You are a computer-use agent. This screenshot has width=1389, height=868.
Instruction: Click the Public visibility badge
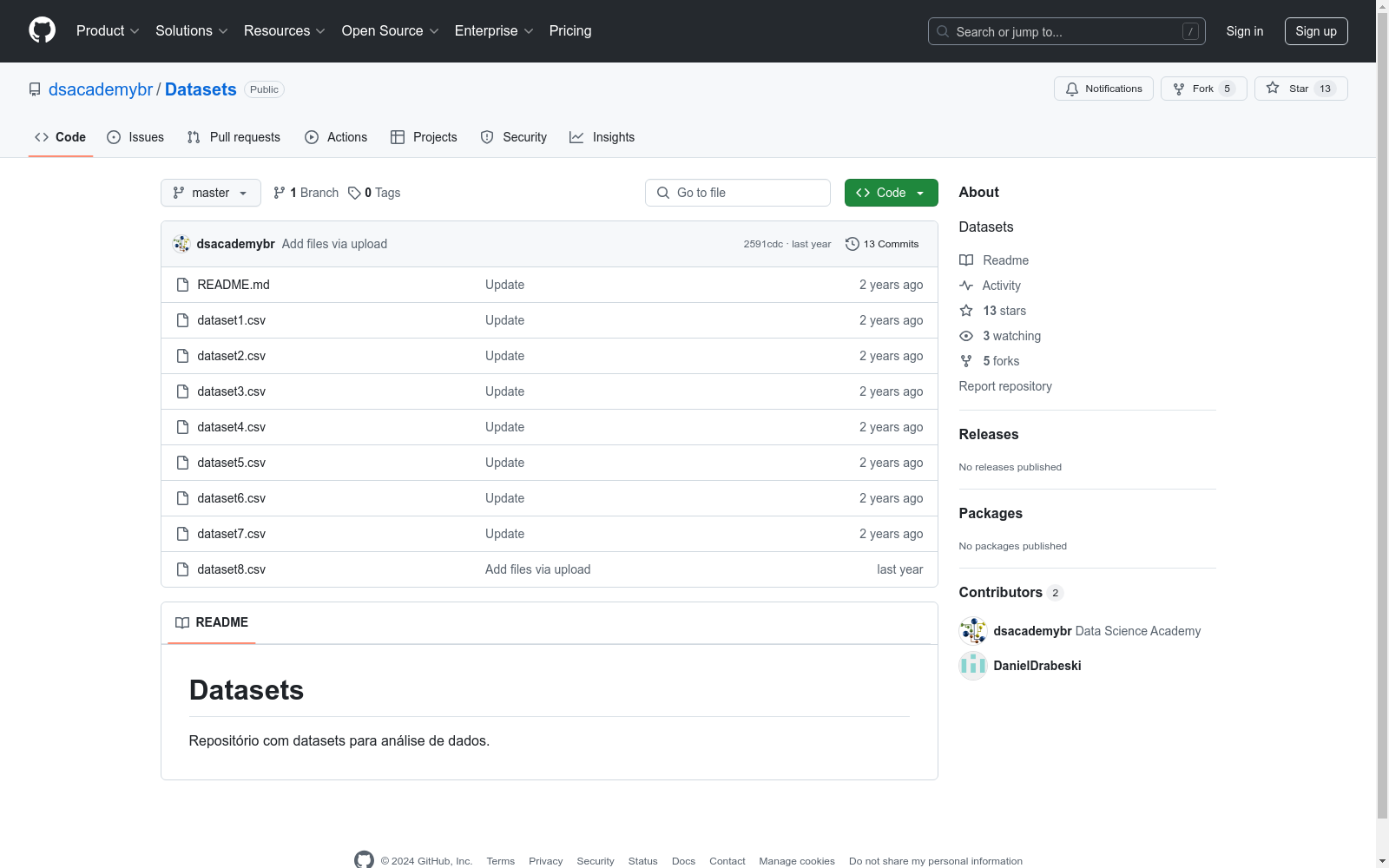pyautogui.click(x=264, y=89)
